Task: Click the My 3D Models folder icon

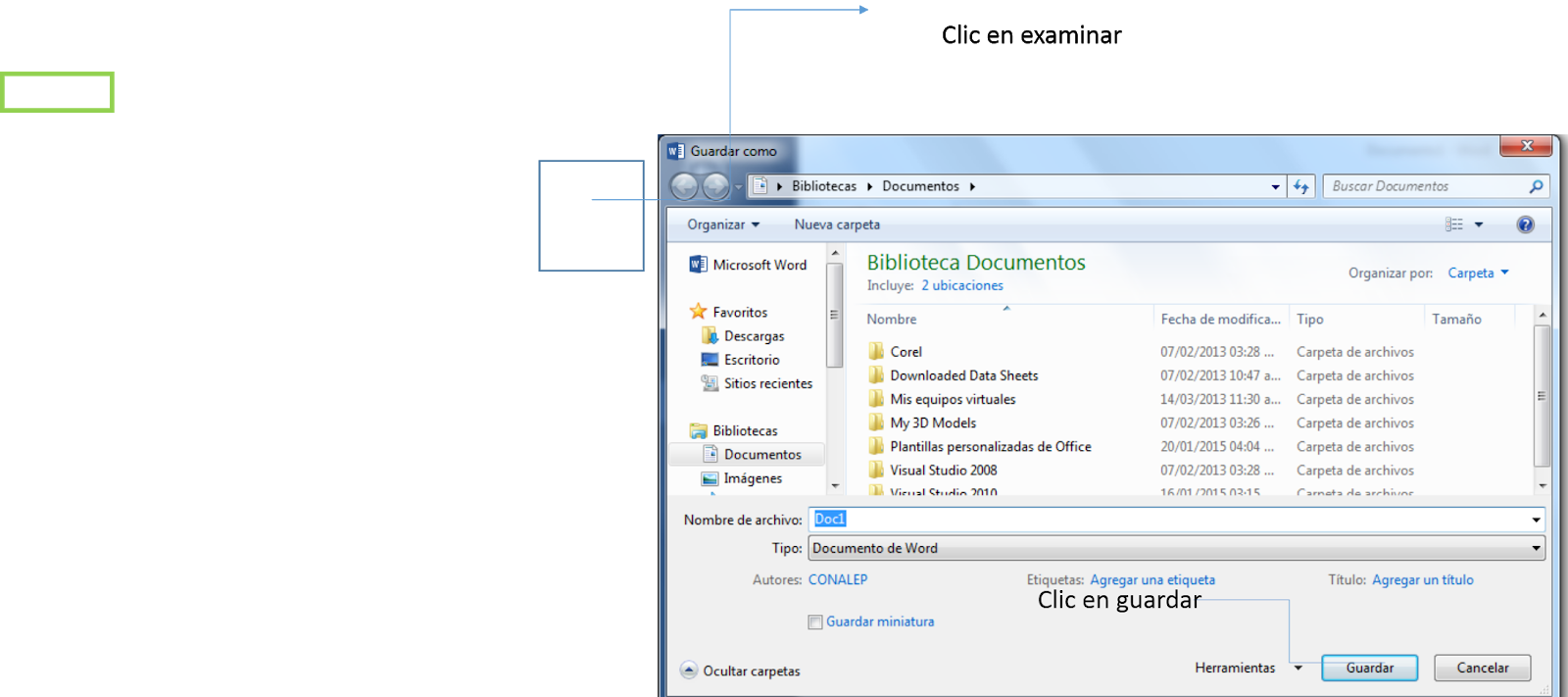Action: tap(876, 423)
